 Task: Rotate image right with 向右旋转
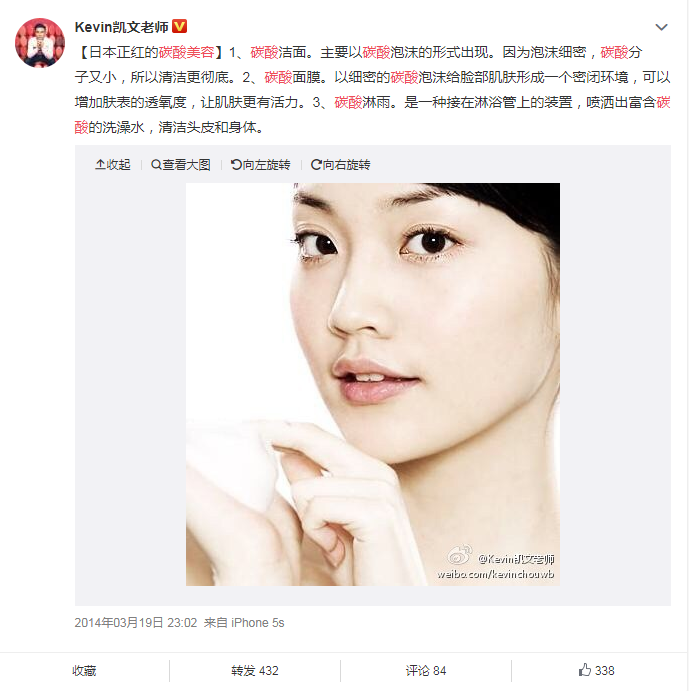click(341, 165)
